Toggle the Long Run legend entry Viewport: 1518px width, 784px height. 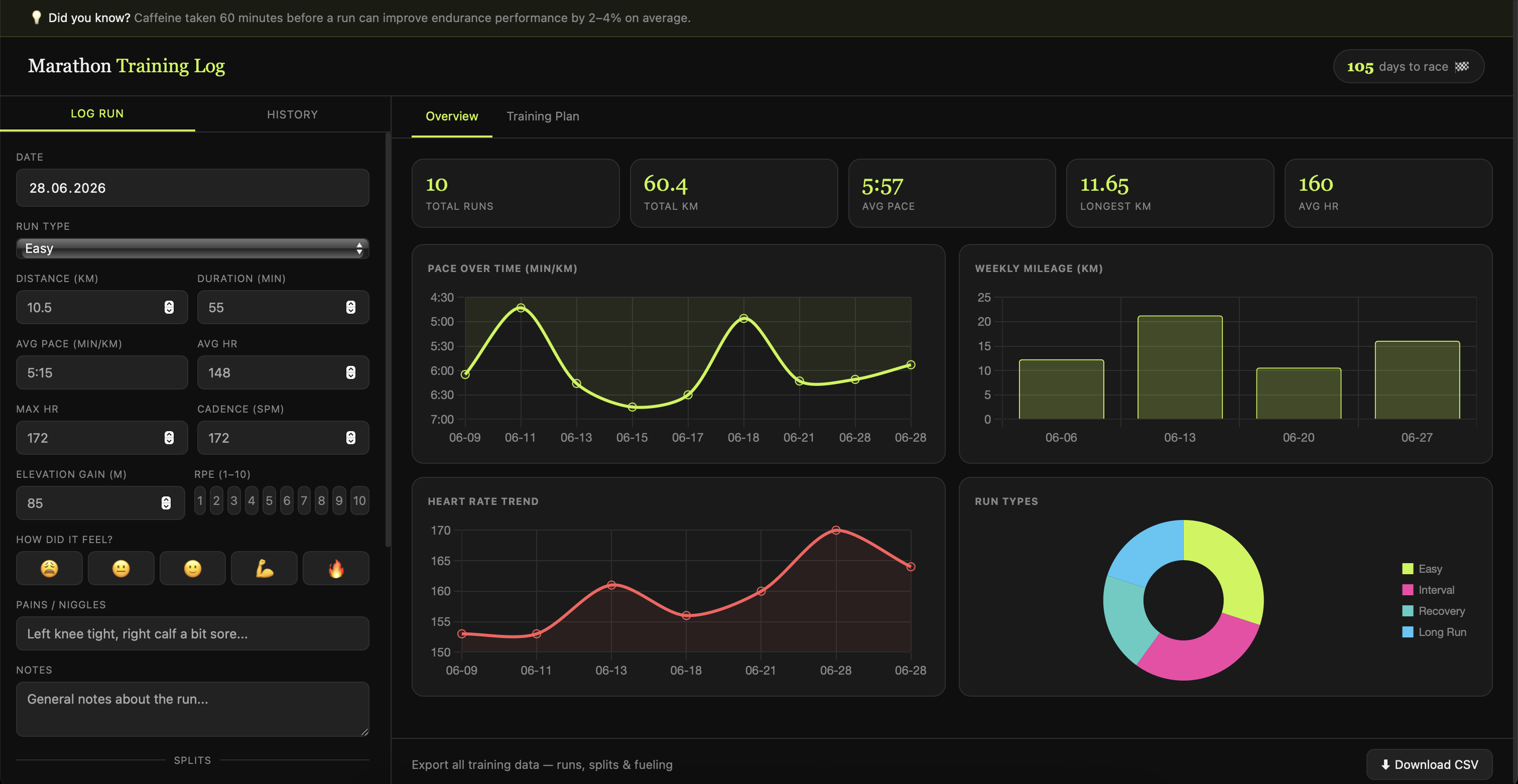(1434, 632)
